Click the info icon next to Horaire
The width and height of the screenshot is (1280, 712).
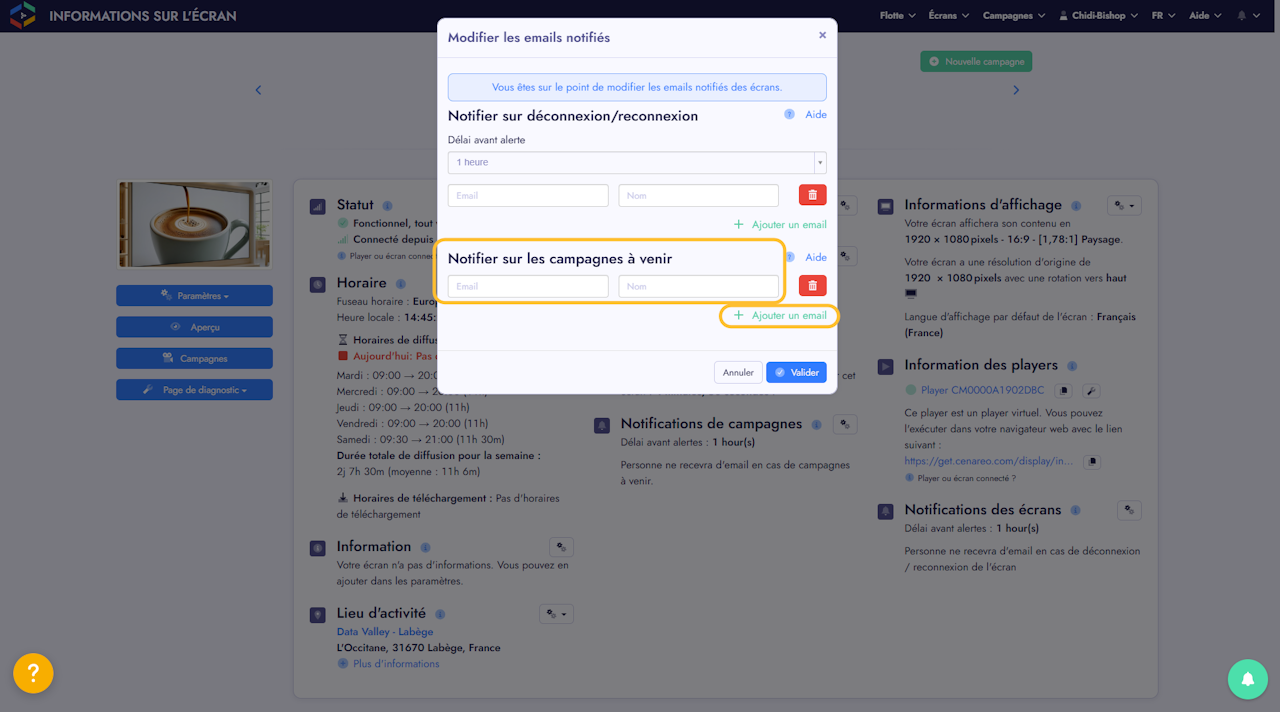coord(400,284)
